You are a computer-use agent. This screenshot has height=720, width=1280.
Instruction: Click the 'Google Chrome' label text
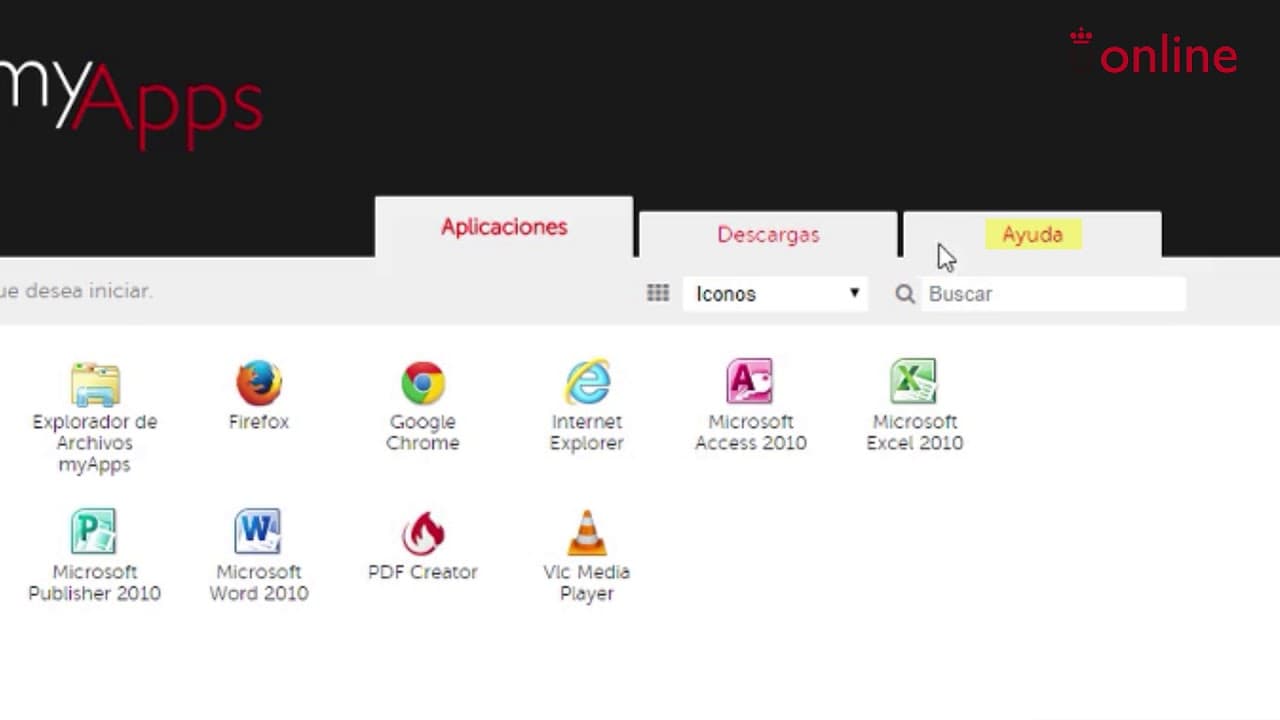(x=423, y=433)
